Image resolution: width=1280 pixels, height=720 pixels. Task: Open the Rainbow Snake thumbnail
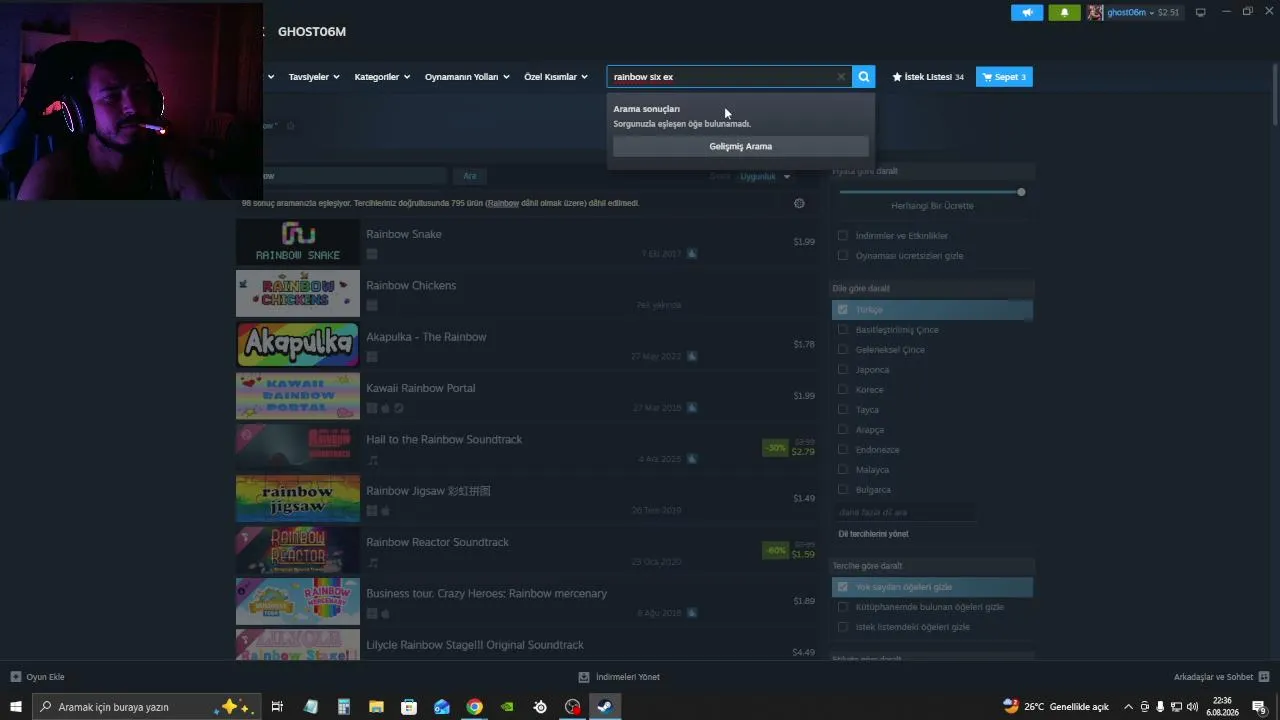[x=298, y=242]
